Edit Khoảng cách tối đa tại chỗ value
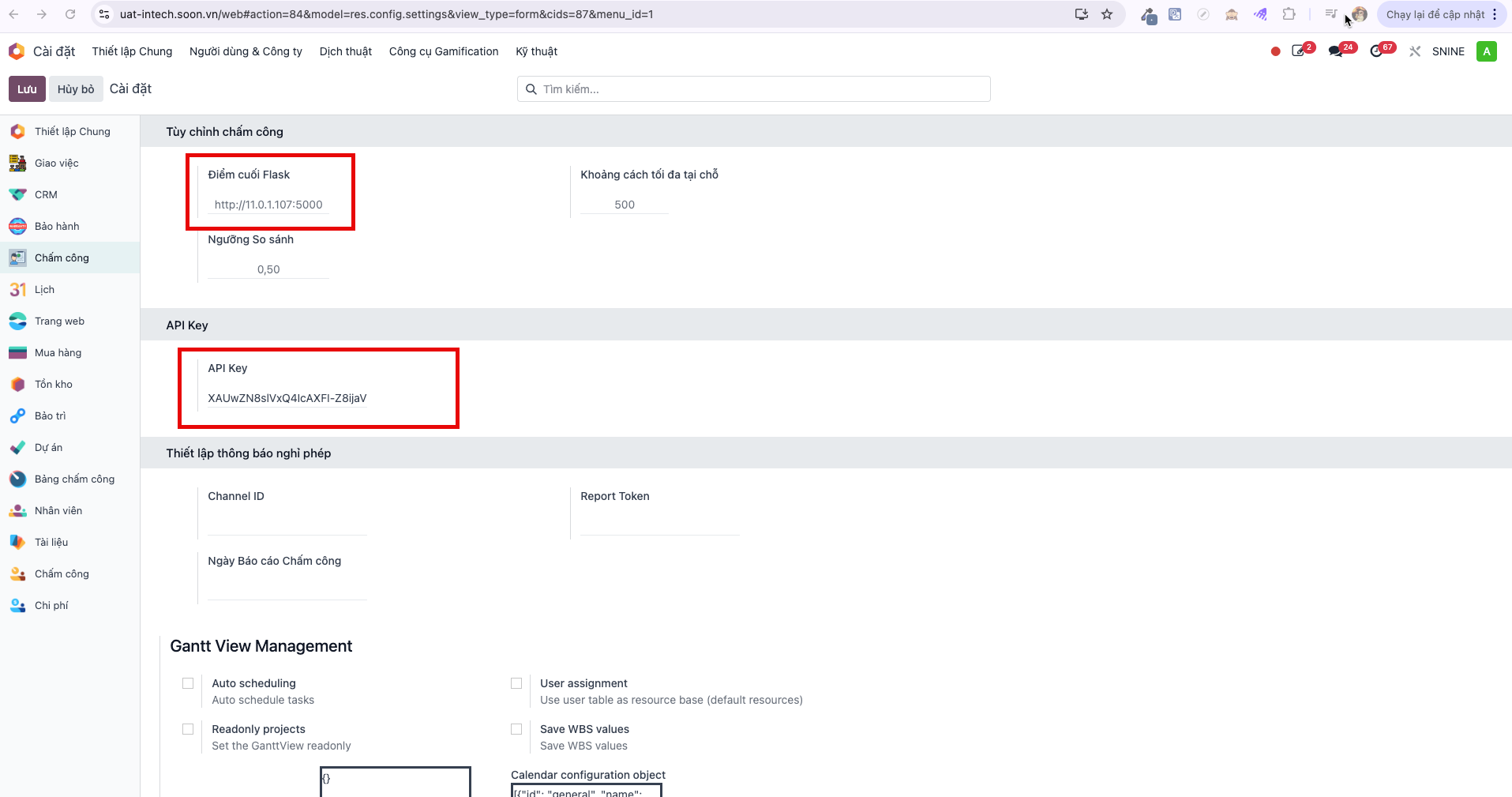The width and height of the screenshot is (1512, 797). tap(625, 205)
